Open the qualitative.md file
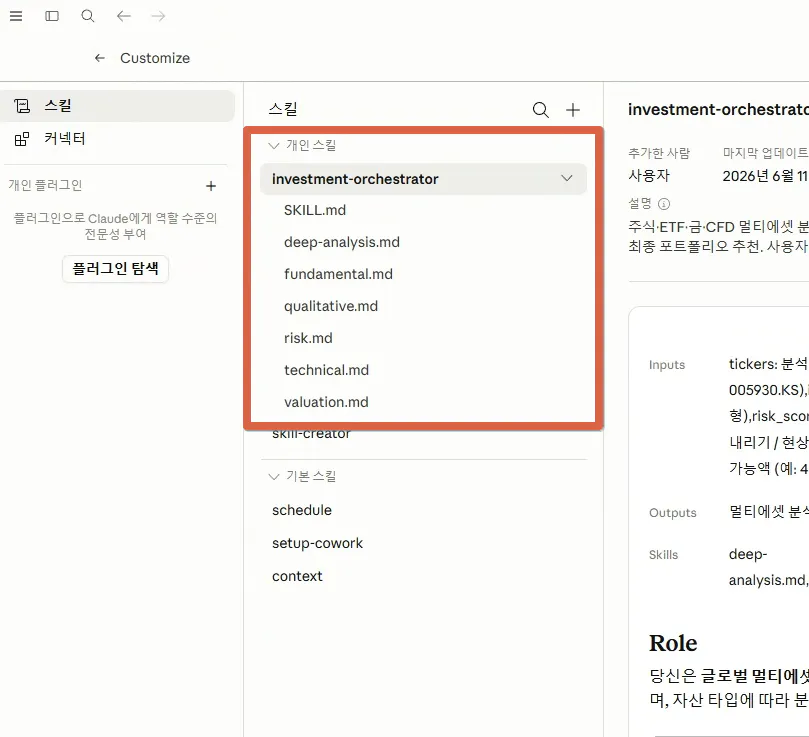The width and height of the screenshot is (809, 737). pos(331,306)
